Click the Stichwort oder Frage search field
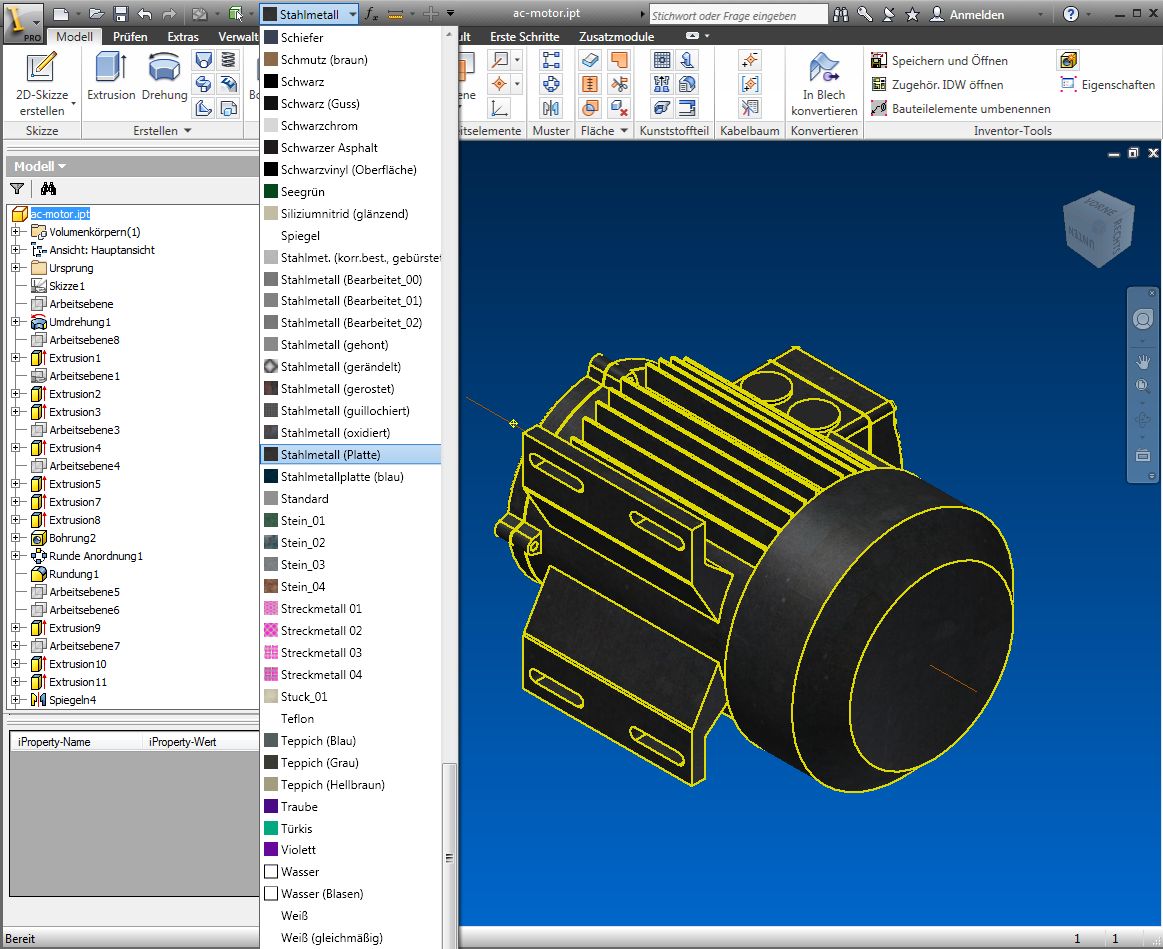The image size is (1163, 949). pos(737,15)
